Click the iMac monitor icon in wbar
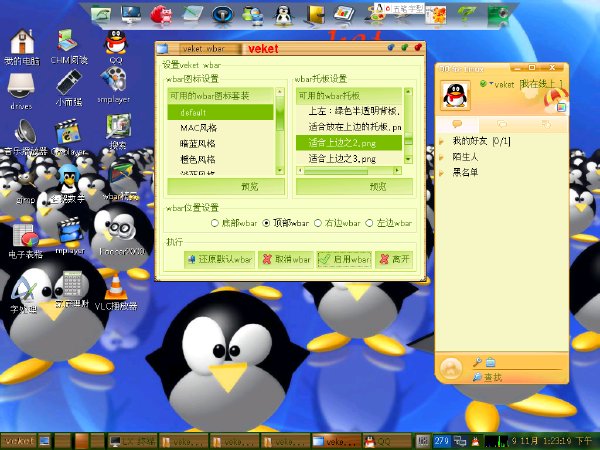 (x=131, y=15)
